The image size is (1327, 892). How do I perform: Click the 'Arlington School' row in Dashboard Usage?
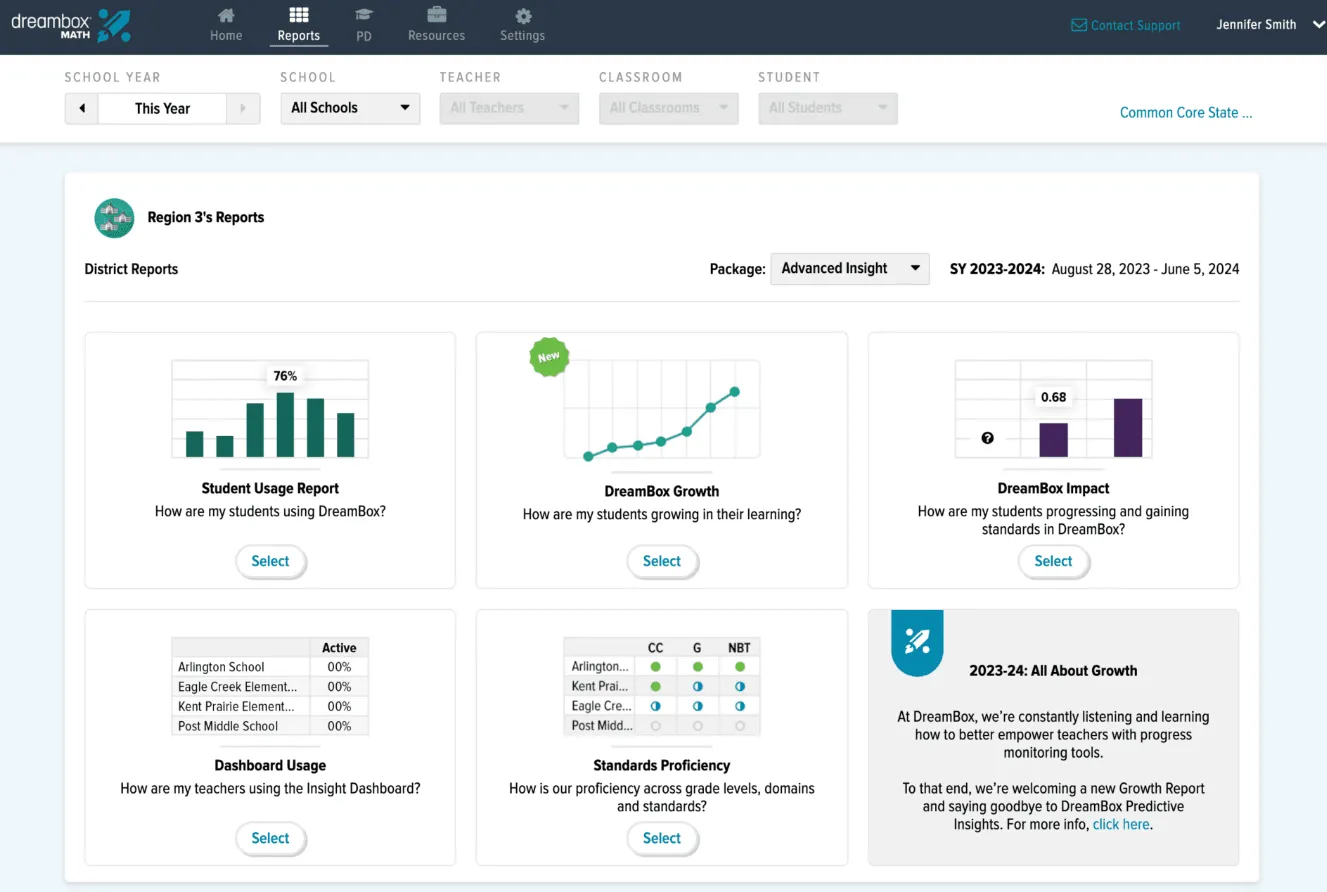point(270,667)
